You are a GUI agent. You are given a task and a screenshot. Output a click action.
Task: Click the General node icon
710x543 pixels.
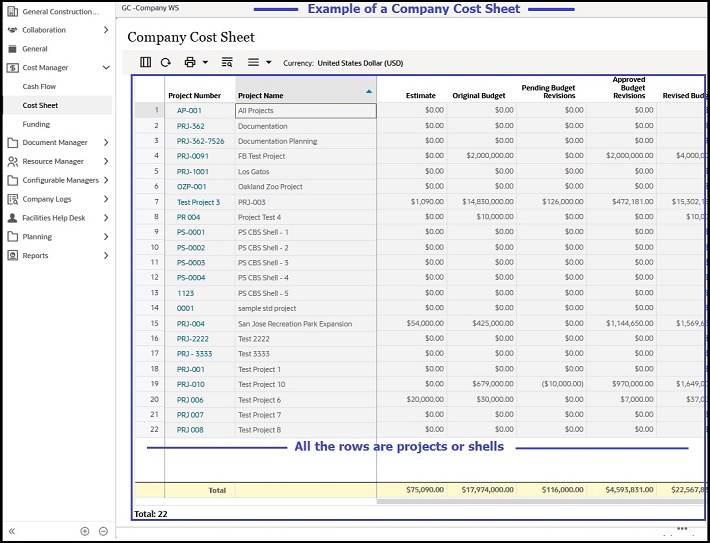(13, 48)
